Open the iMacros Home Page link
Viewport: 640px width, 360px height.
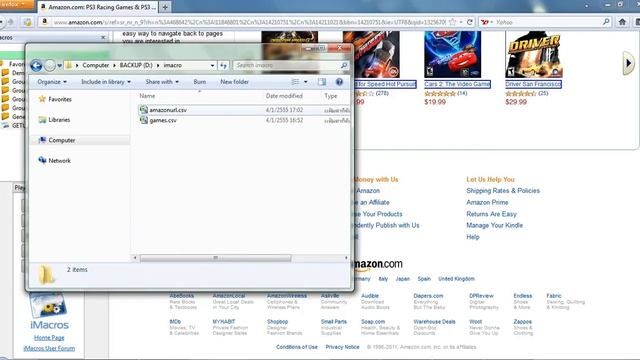pos(49,338)
